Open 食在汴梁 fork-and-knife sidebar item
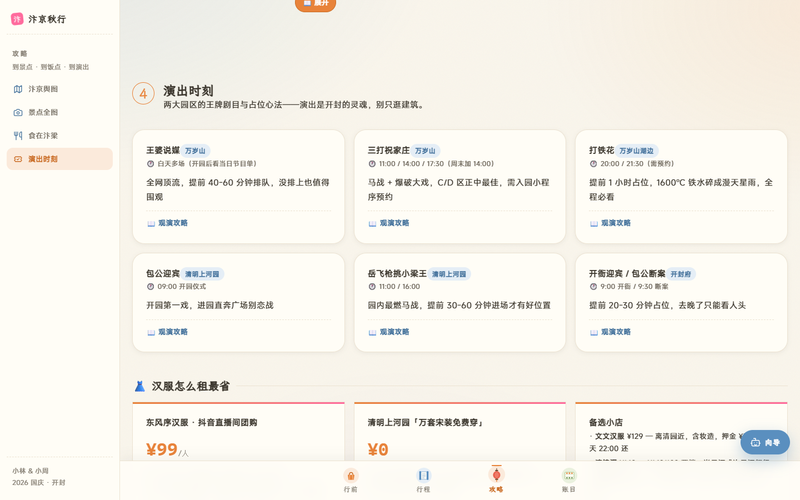Image resolution: width=800 pixels, height=500 pixels. (60, 136)
